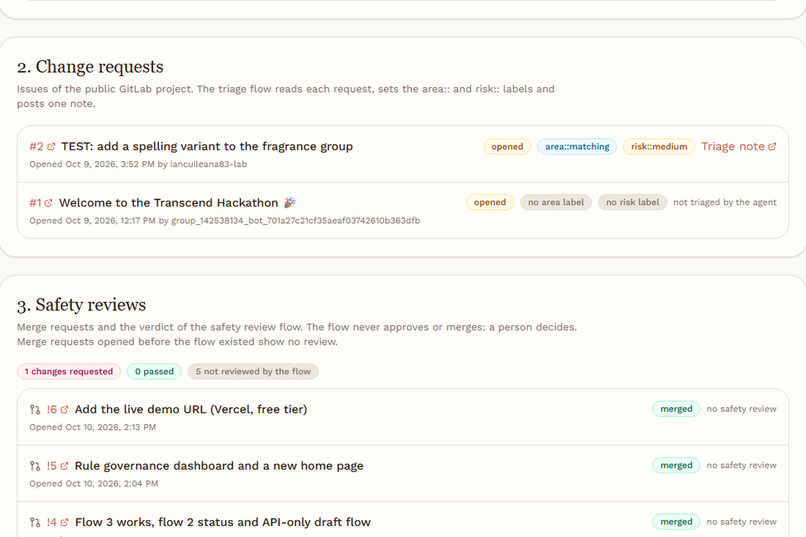Click the area::matching label badge
This screenshot has height=537, width=806.
tap(577, 146)
